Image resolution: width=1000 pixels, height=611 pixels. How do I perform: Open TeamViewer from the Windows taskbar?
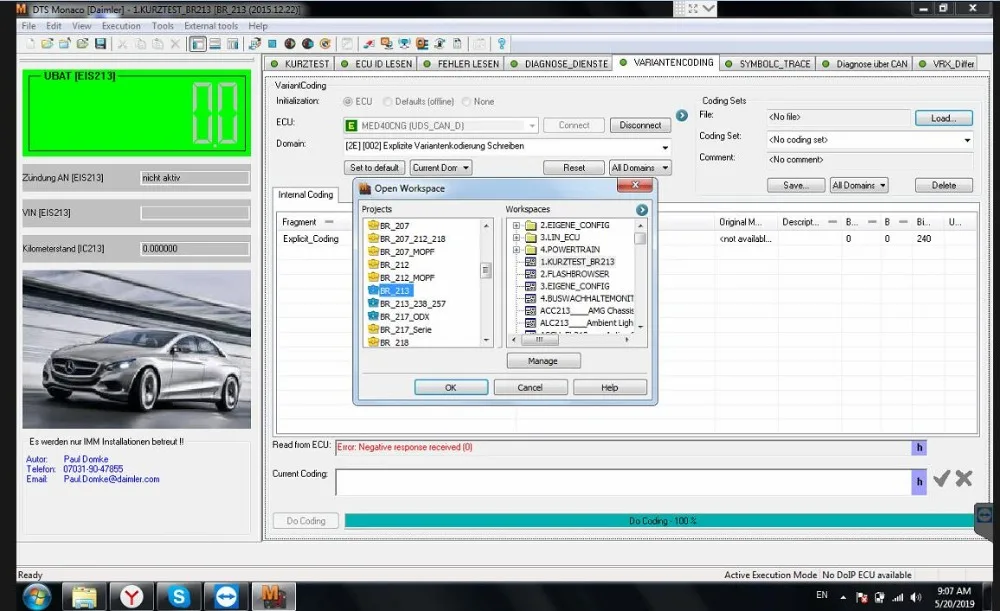226,596
